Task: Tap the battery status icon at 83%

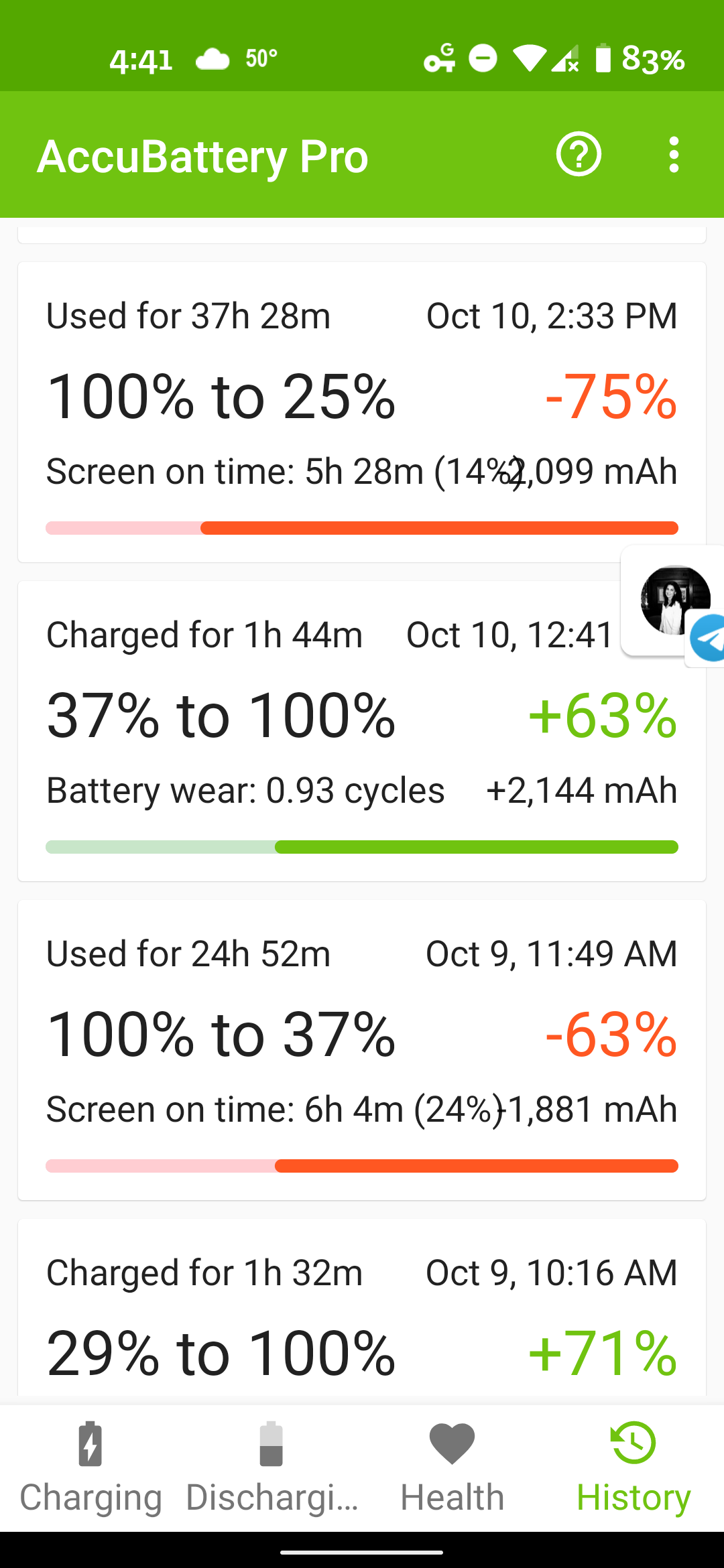Action: tap(603, 58)
